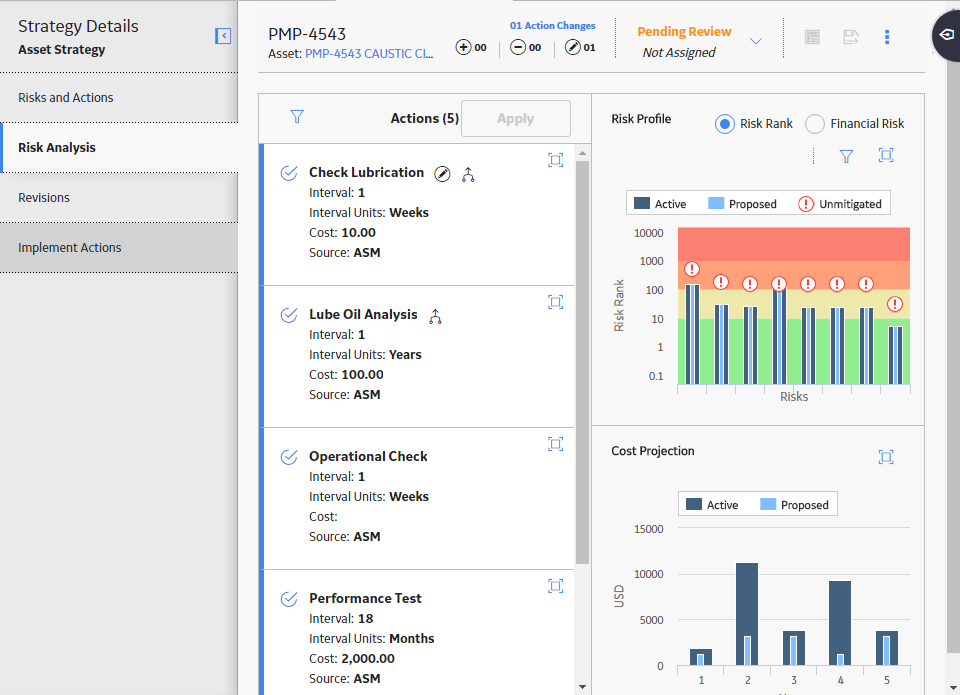
Task: Click the actions list scrollbar thumb
Action: [582, 363]
